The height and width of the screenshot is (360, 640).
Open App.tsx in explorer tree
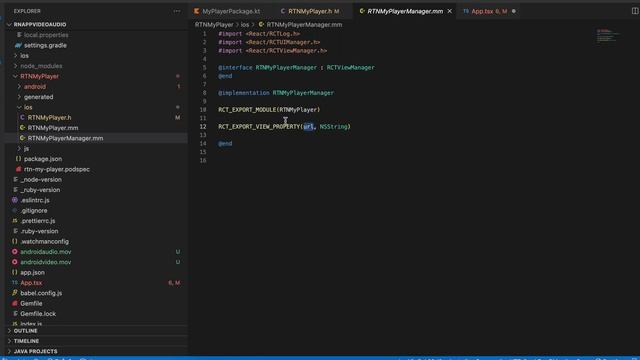coord(31,282)
